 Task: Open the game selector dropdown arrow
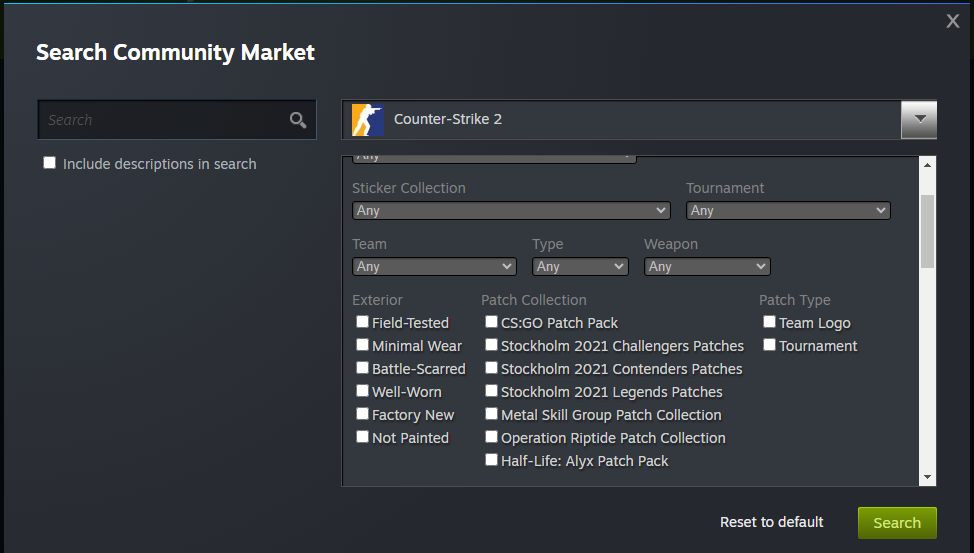919,119
